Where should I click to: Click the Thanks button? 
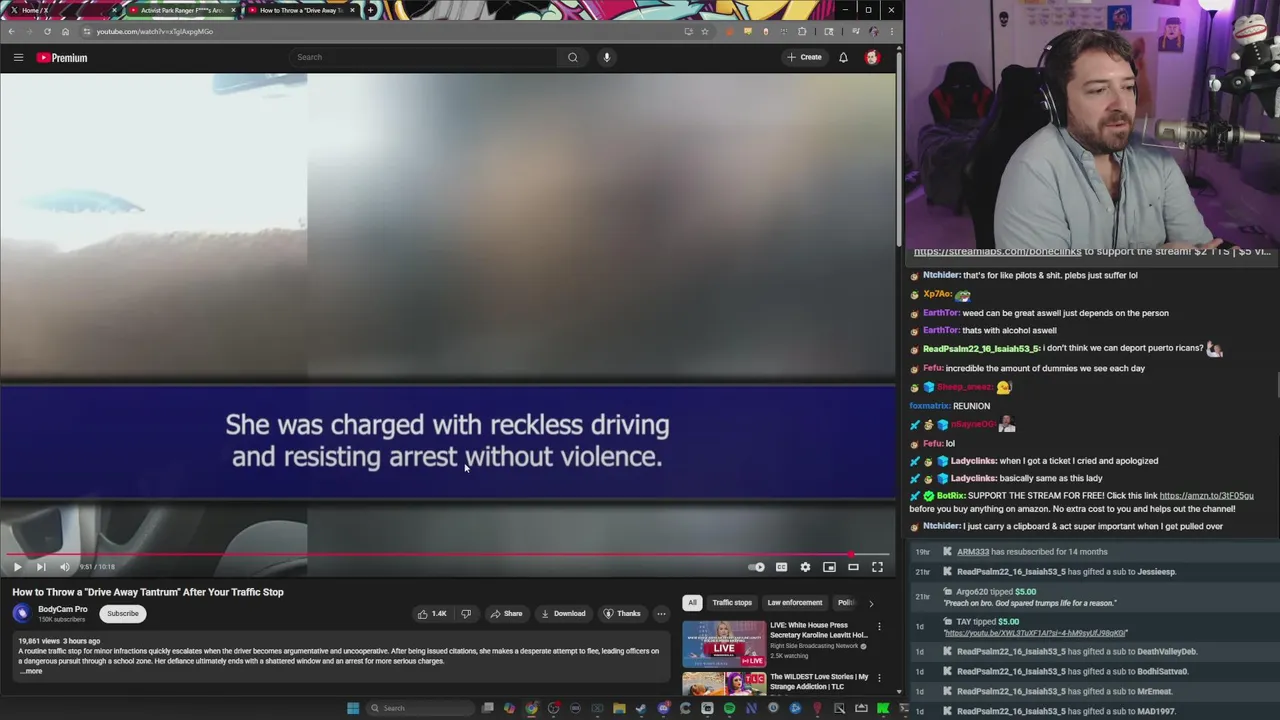[622, 614]
